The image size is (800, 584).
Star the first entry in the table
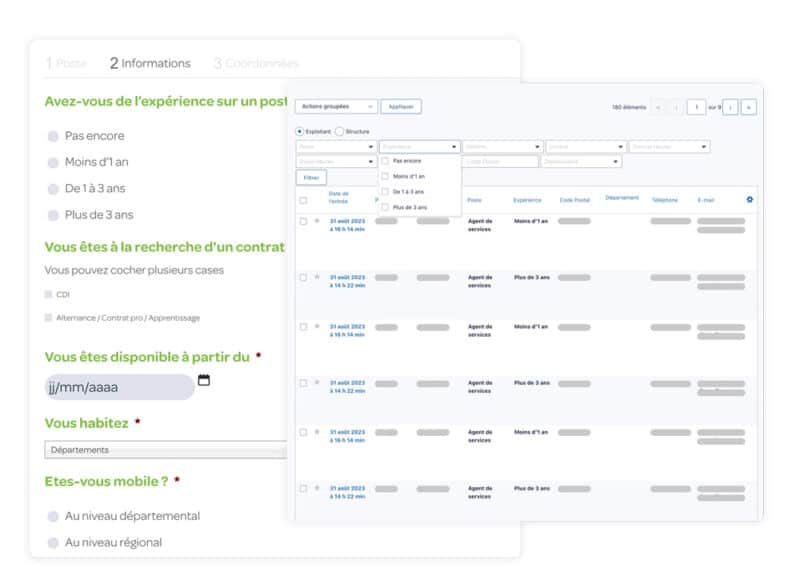pyautogui.click(x=317, y=220)
